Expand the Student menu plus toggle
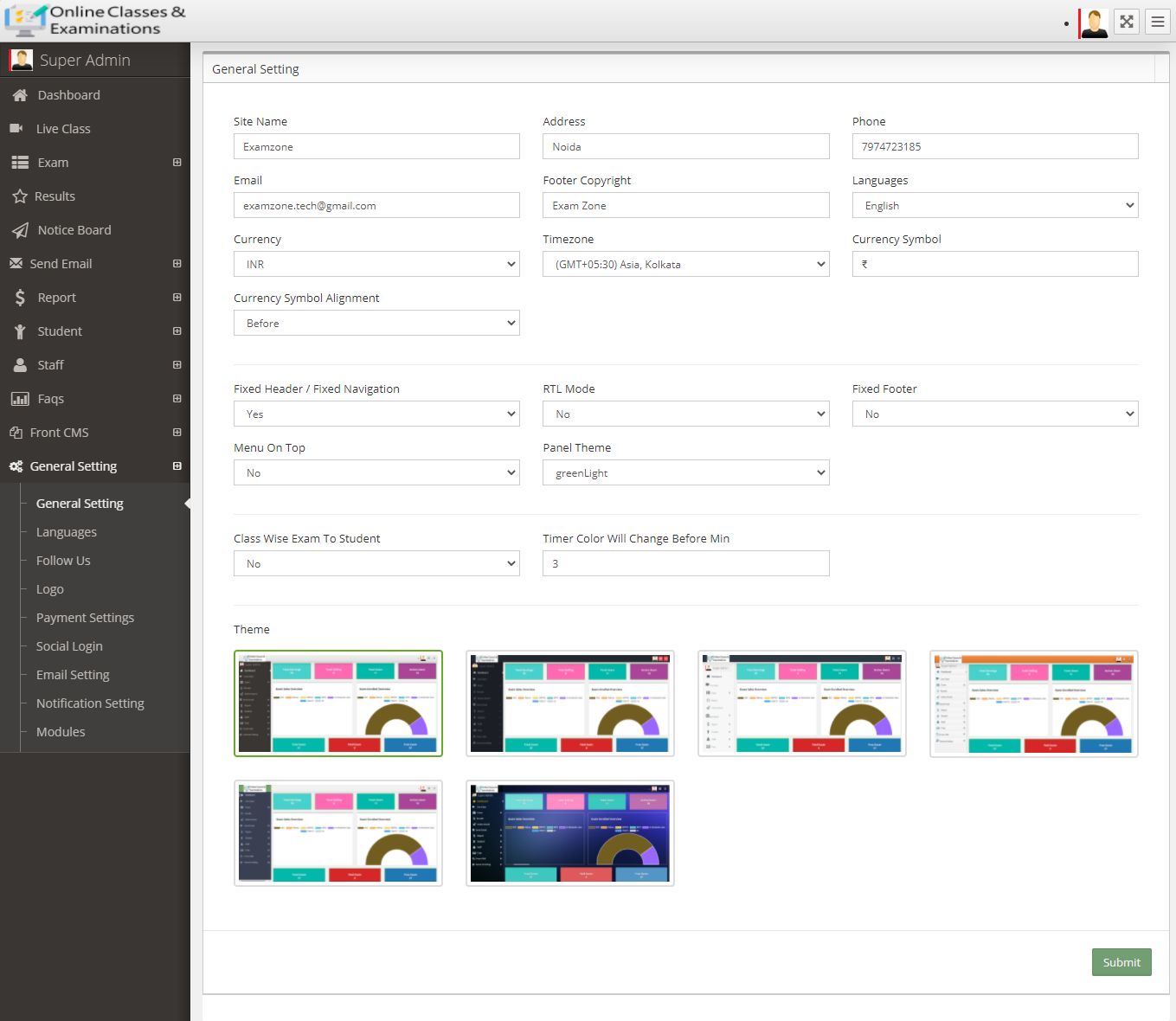This screenshot has width=1176, height=1021. tap(177, 331)
